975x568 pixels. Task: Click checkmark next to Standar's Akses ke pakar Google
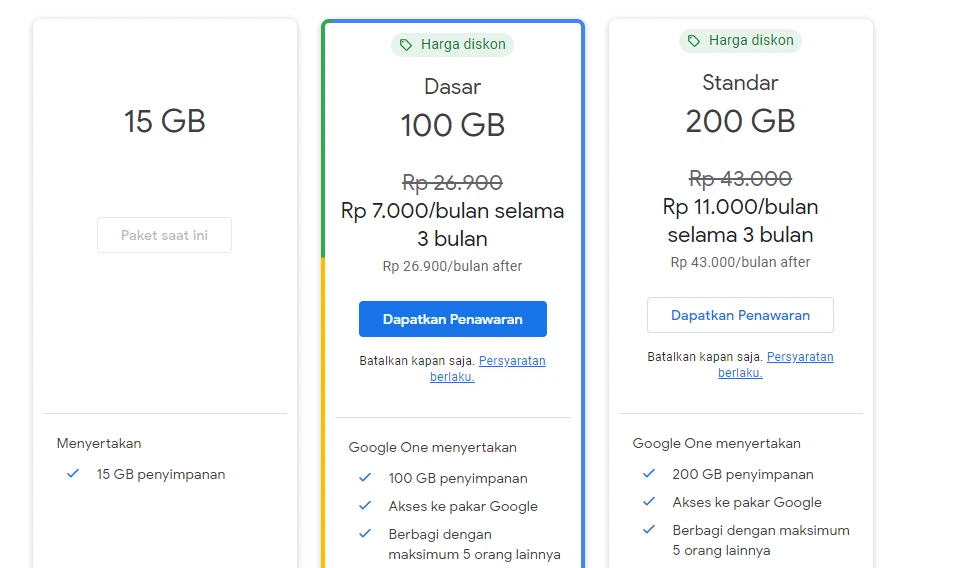[x=649, y=502]
